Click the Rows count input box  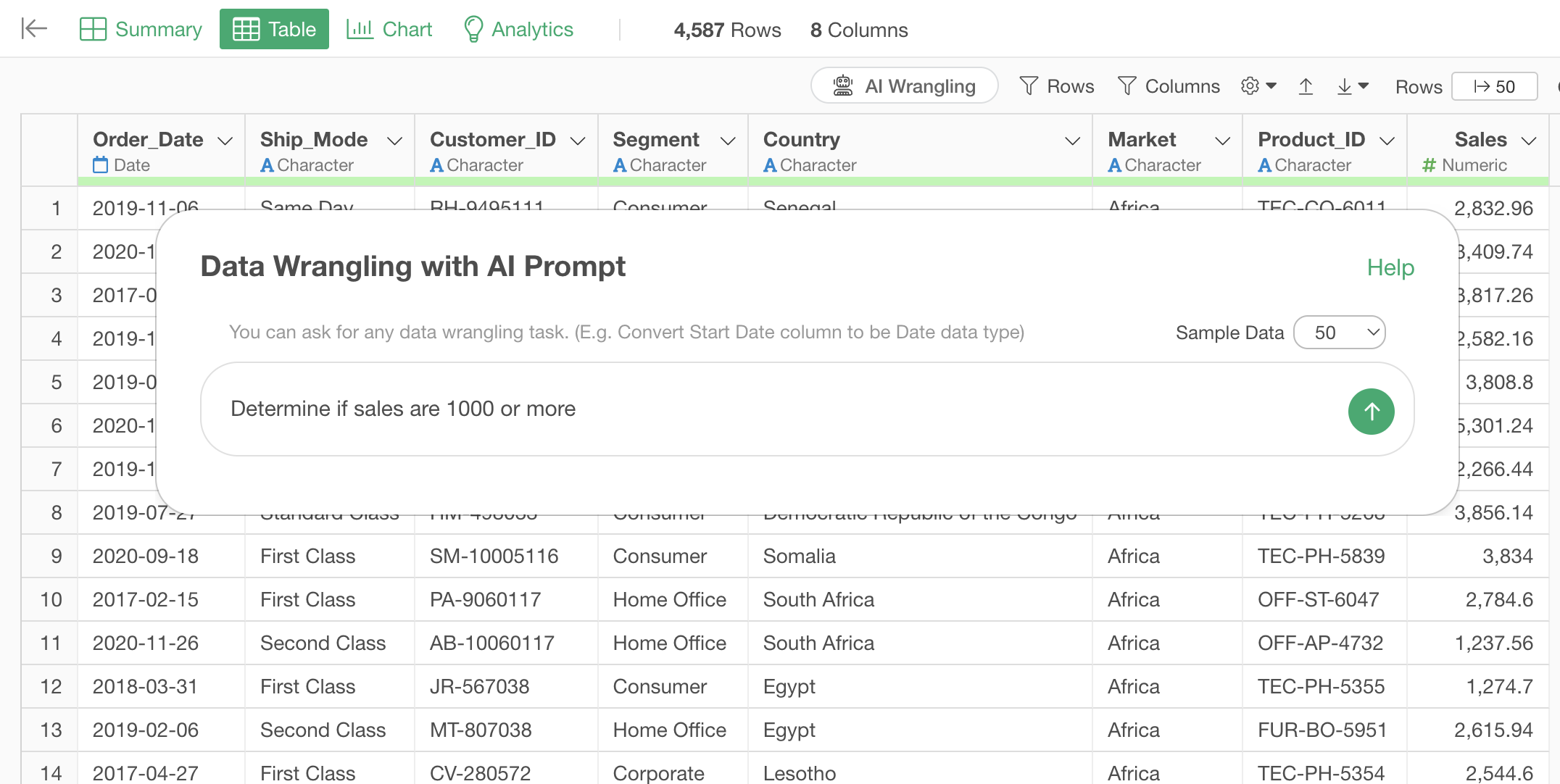pos(1495,87)
